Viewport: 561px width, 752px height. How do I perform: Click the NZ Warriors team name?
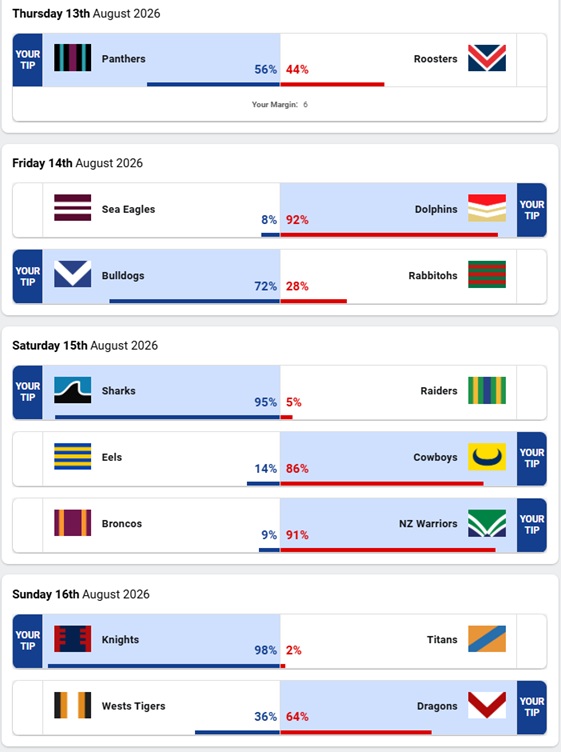click(x=428, y=524)
